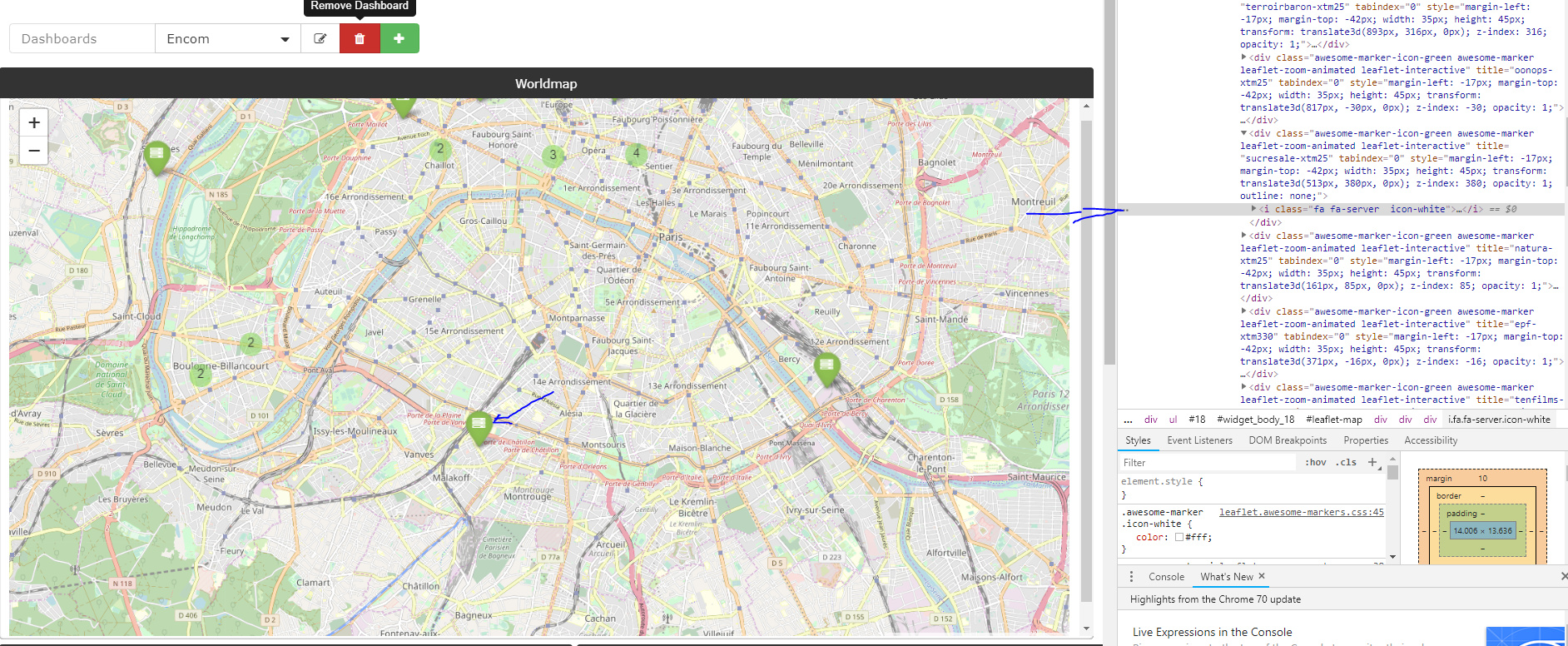1568x646 pixels.
Task: Collapse the sucresale-xtm25 marker div node
Action: tap(1244, 133)
